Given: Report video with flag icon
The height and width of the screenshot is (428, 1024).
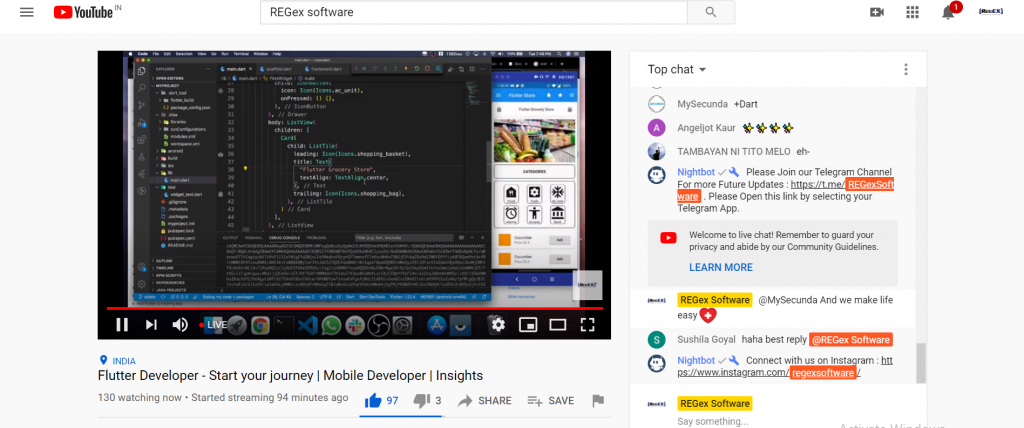Looking at the screenshot, I should tap(598, 401).
